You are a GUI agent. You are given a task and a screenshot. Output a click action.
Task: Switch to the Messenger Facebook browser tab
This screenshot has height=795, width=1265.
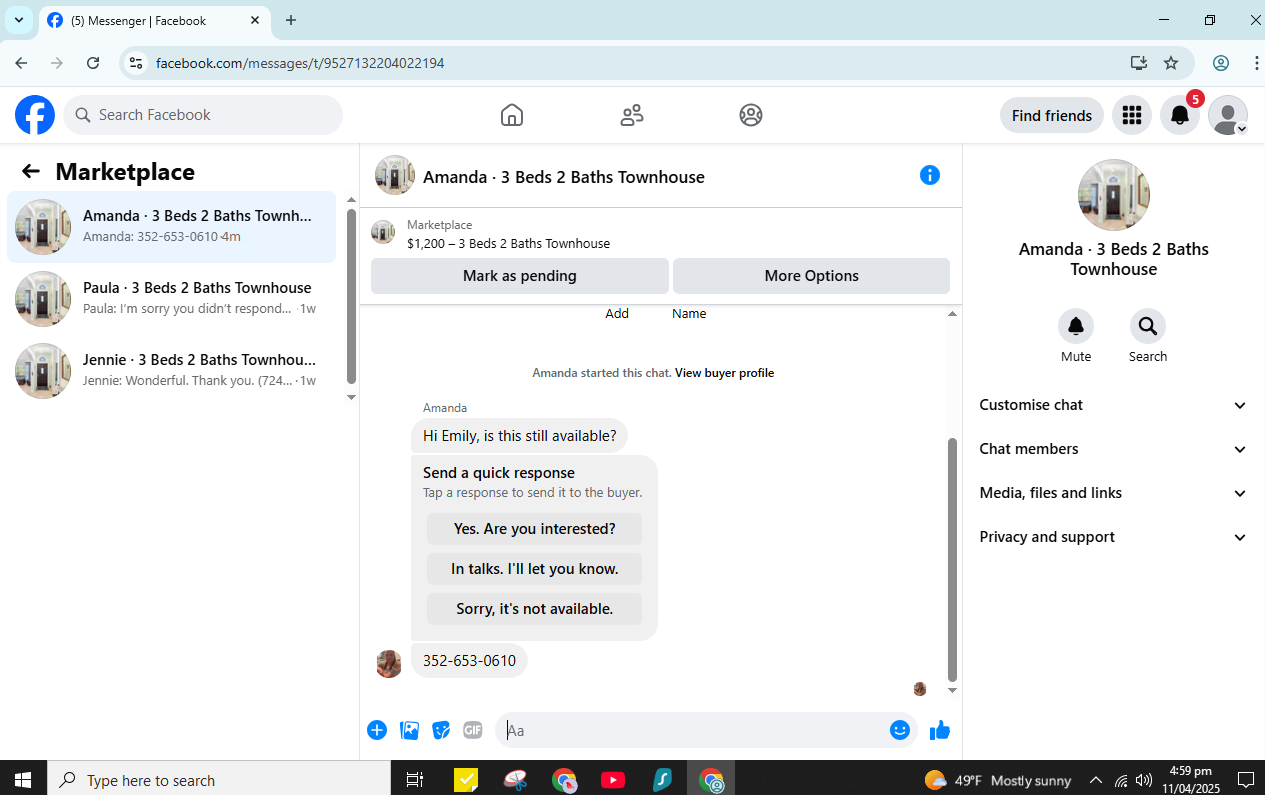pyautogui.click(x=155, y=21)
